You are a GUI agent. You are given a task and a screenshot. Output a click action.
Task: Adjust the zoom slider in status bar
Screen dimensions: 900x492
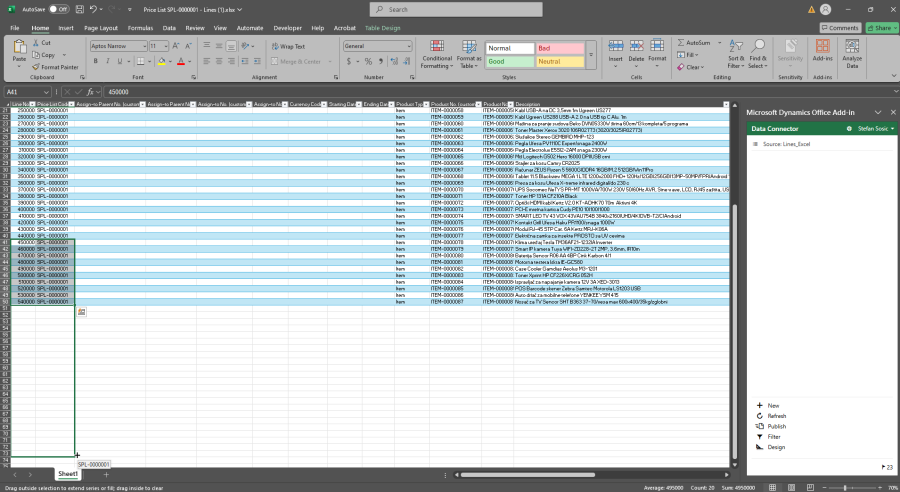click(x=845, y=487)
